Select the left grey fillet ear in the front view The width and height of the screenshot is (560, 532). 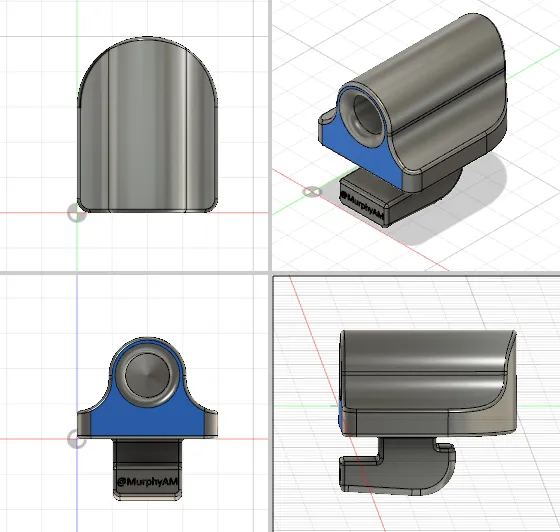click(84, 424)
